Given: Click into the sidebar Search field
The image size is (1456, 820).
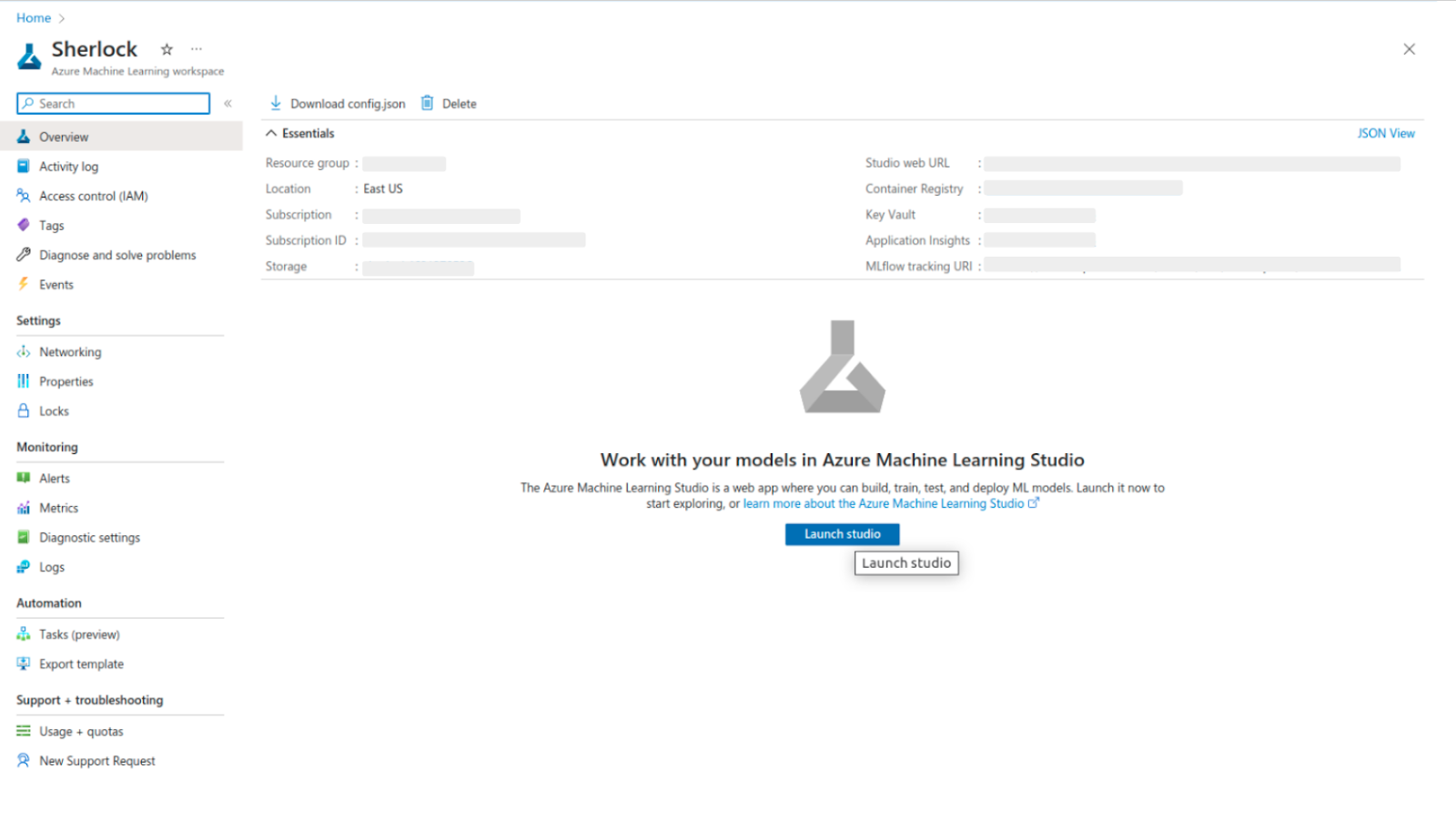Looking at the screenshot, I should [114, 104].
